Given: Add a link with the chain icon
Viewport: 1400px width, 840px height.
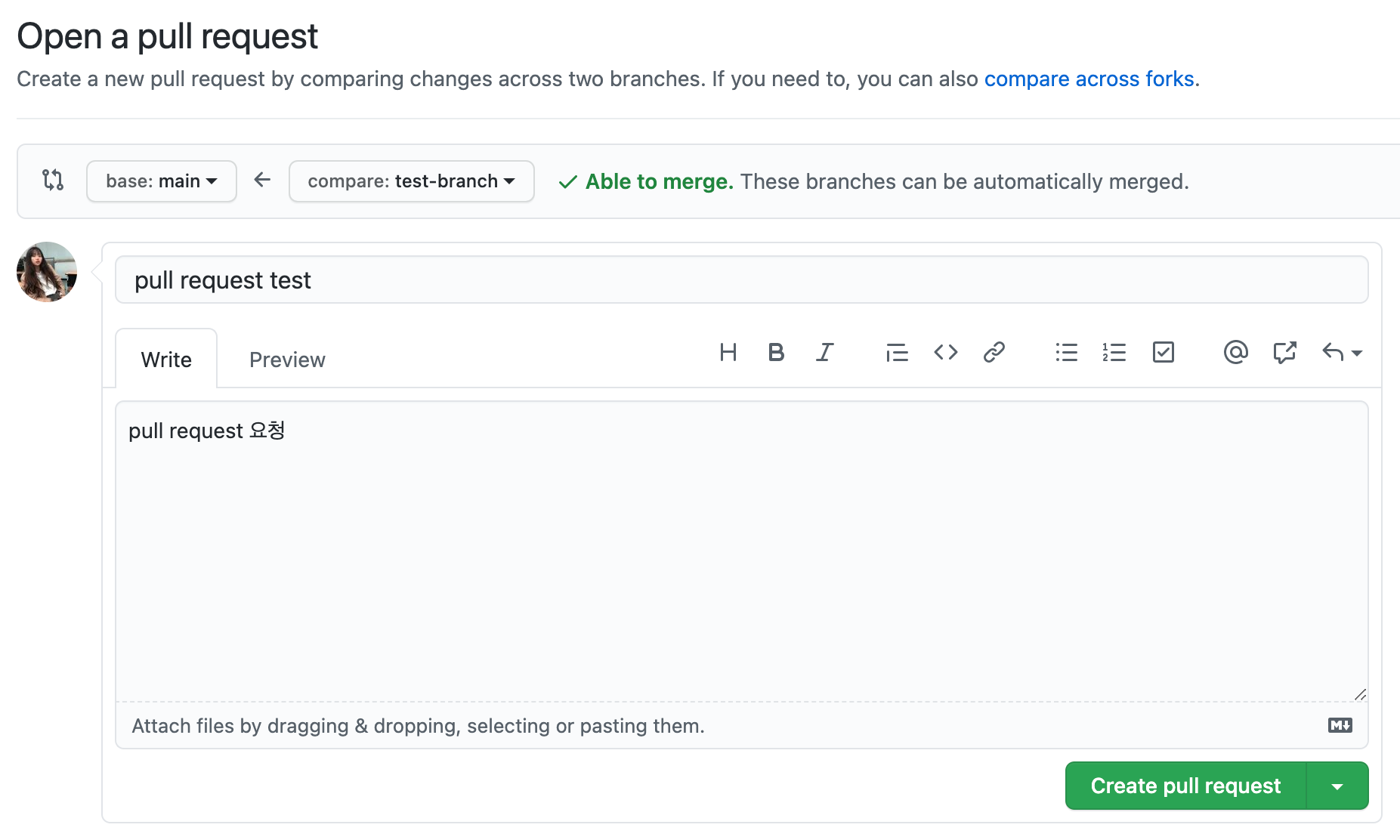Looking at the screenshot, I should click(x=994, y=352).
